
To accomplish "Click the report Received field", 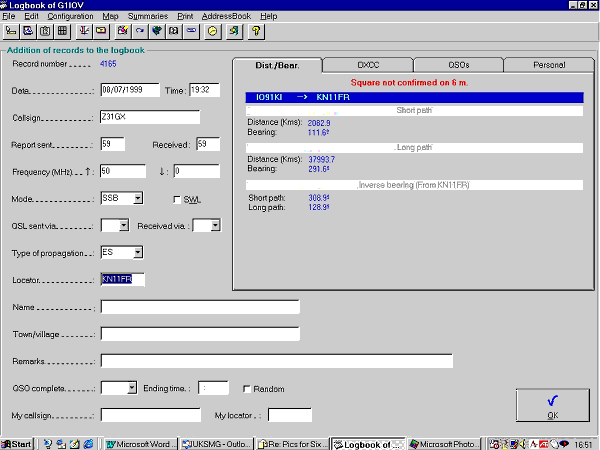I will coord(208,144).
